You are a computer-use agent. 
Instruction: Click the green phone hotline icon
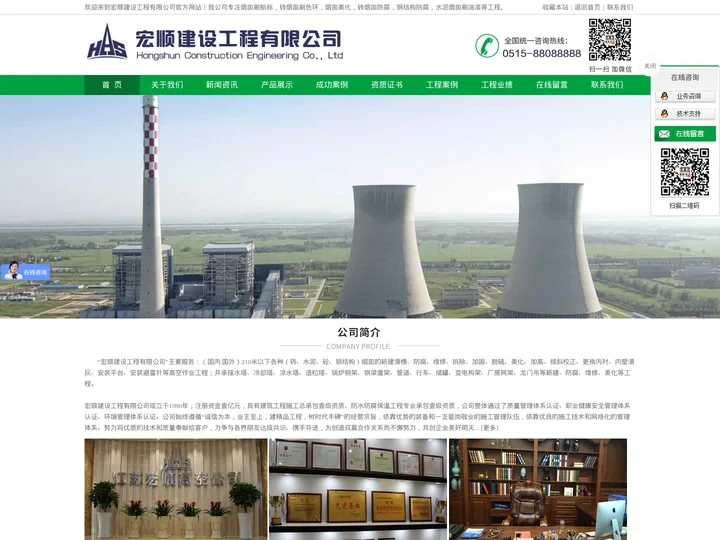(x=487, y=45)
